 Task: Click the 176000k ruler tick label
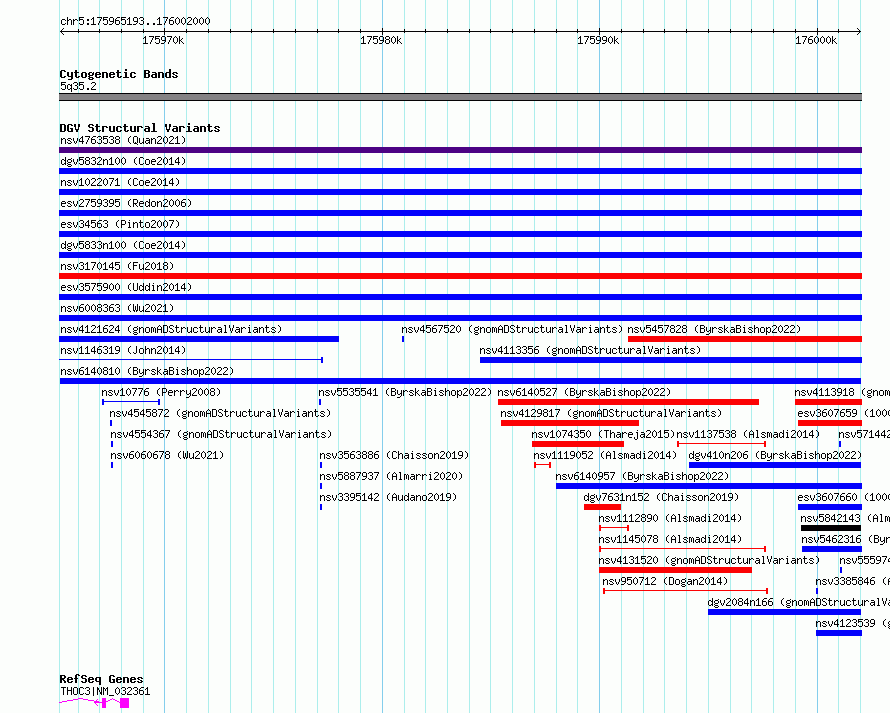[816, 40]
